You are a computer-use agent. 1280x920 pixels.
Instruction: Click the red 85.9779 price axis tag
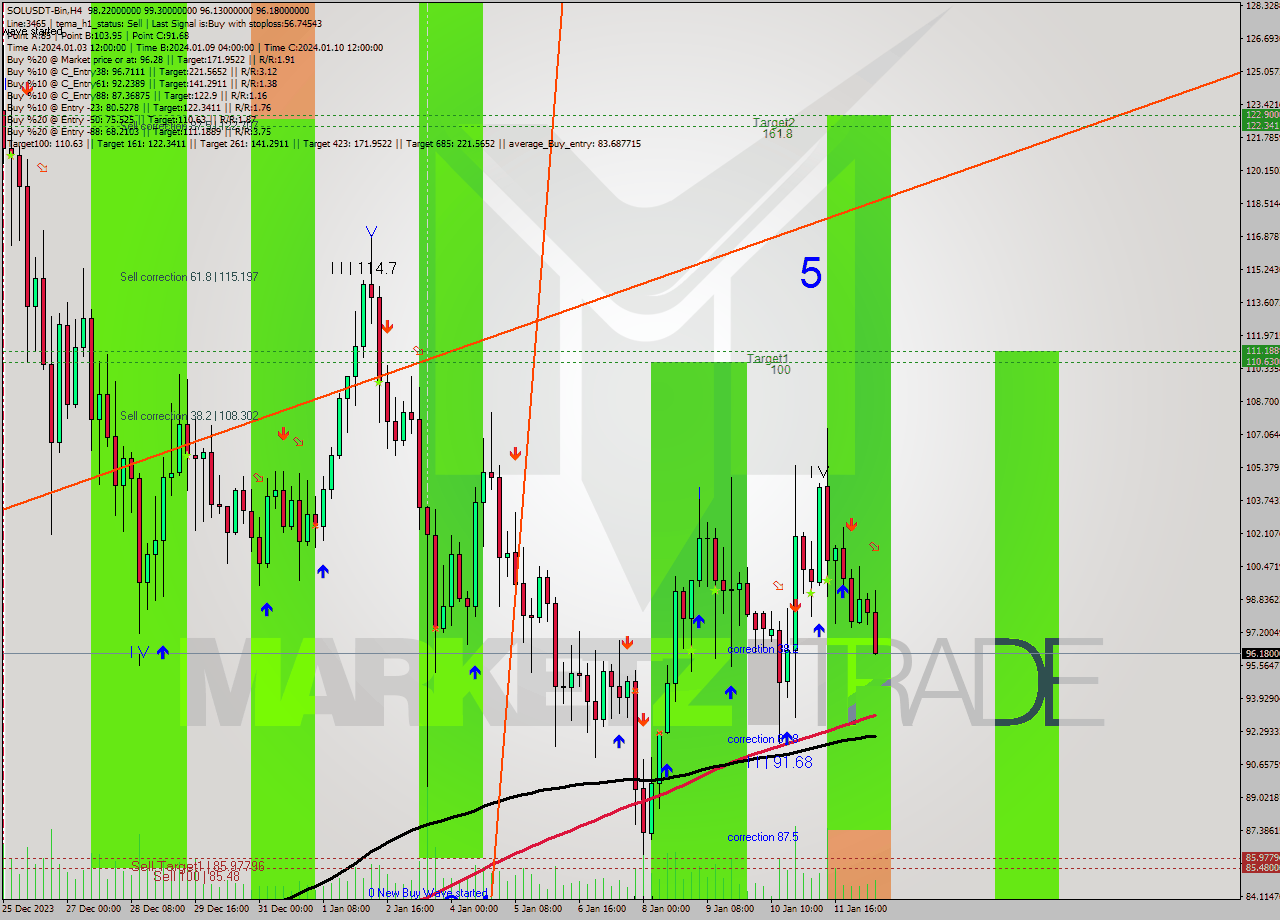point(1260,858)
